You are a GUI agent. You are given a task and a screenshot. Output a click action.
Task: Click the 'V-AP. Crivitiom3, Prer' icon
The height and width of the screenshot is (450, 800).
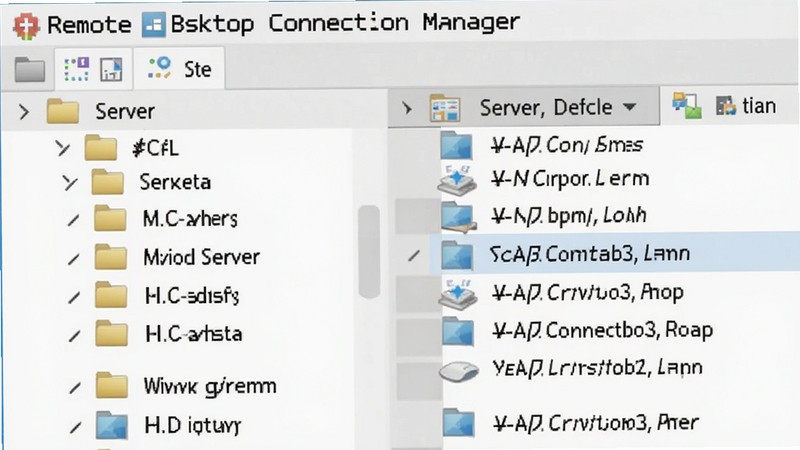click(x=459, y=423)
